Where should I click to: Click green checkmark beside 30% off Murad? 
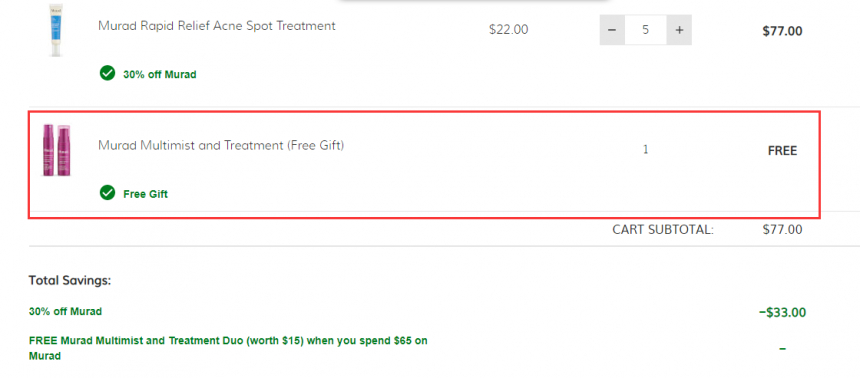(x=108, y=73)
